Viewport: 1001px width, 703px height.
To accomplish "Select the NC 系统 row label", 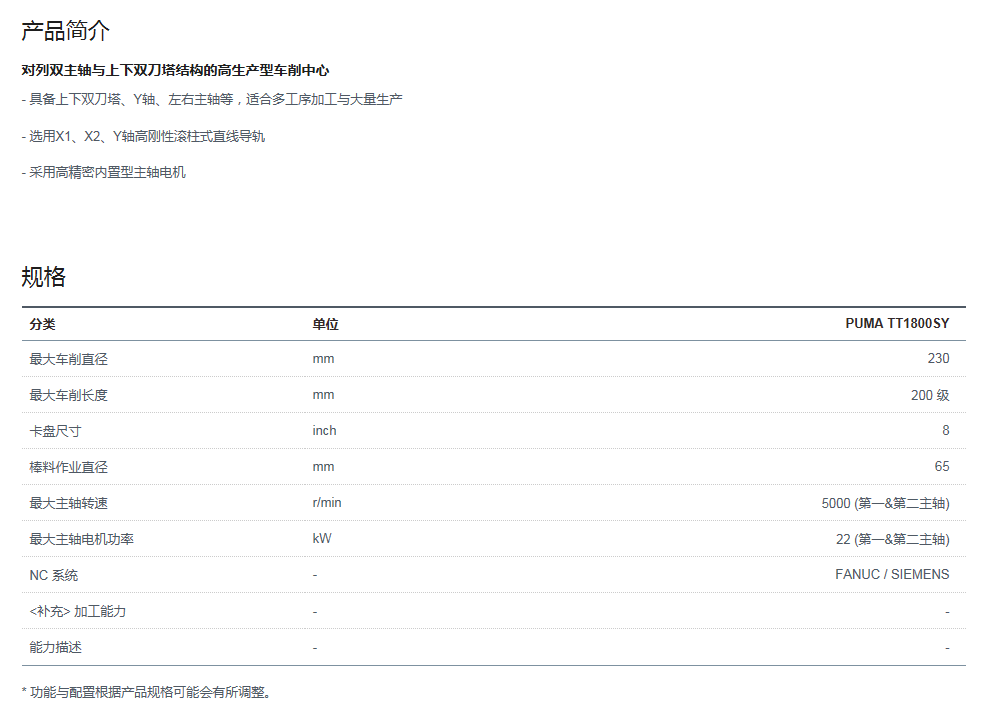I will 54,575.
